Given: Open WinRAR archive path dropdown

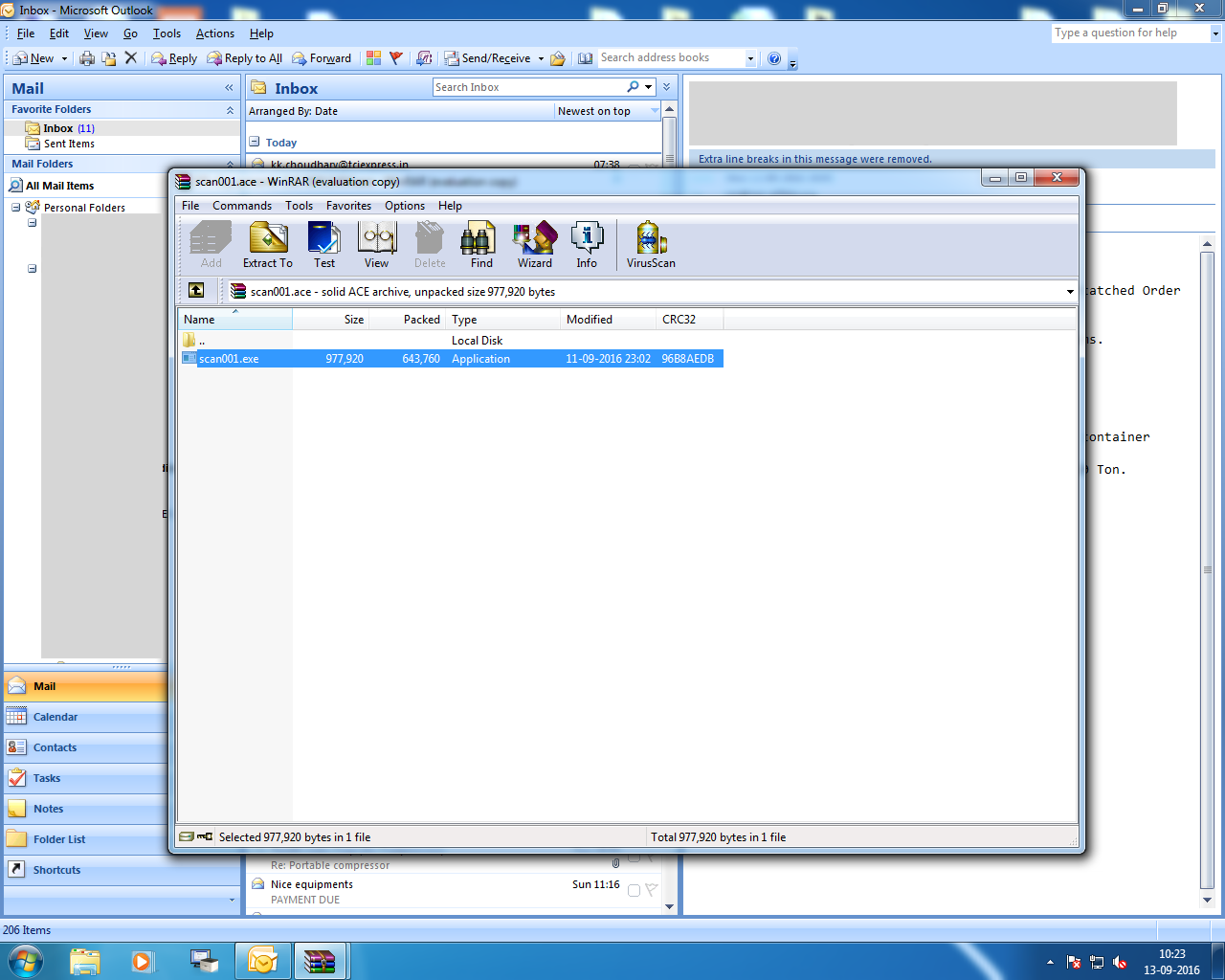Looking at the screenshot, I should pos(1069,292).
